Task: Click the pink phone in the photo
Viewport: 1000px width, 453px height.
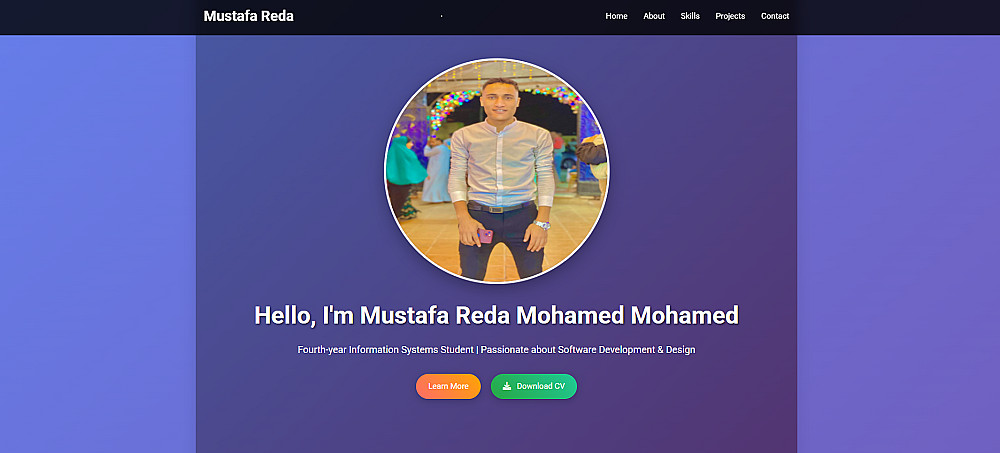Action: 485,235
